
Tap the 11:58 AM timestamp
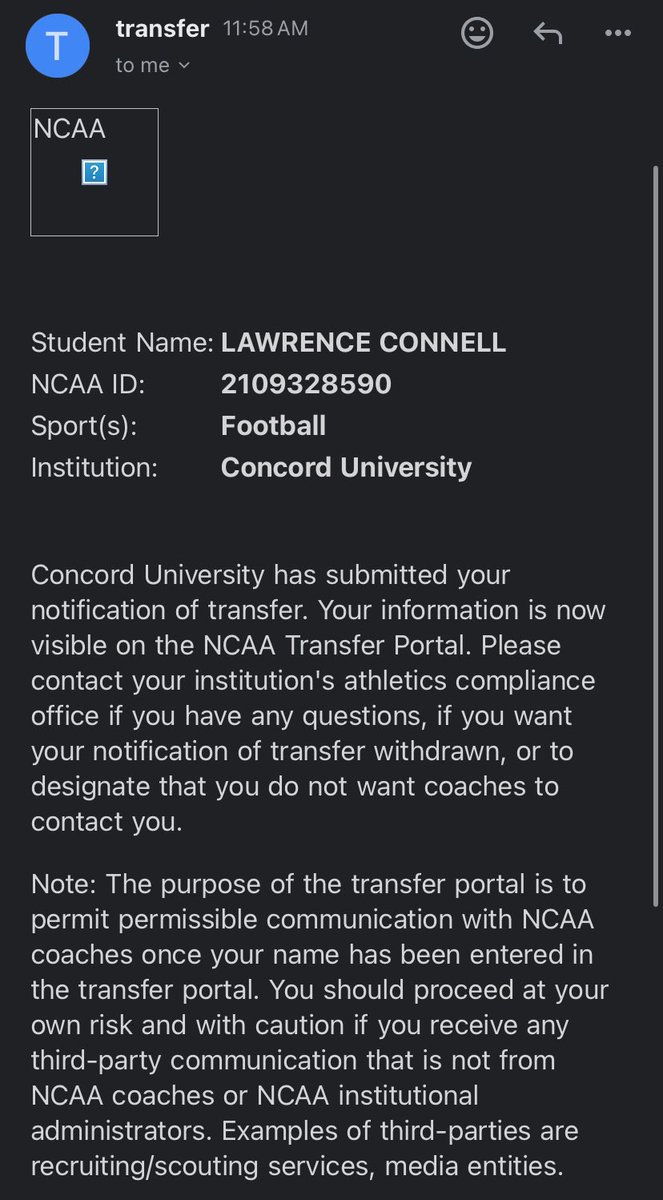pos(265,30)
